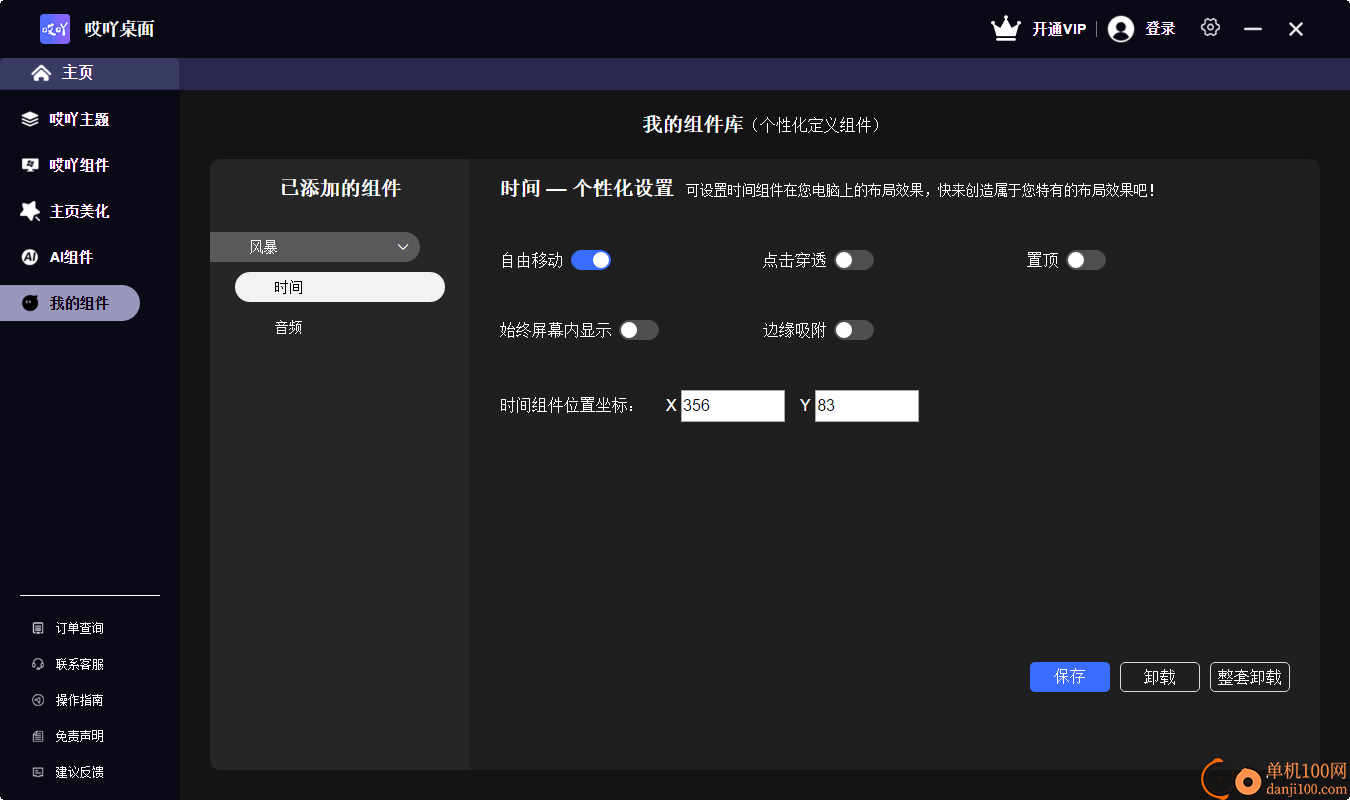Go to AI组件 section
This screenshot has width=1350, height=800.
[70, 257]
